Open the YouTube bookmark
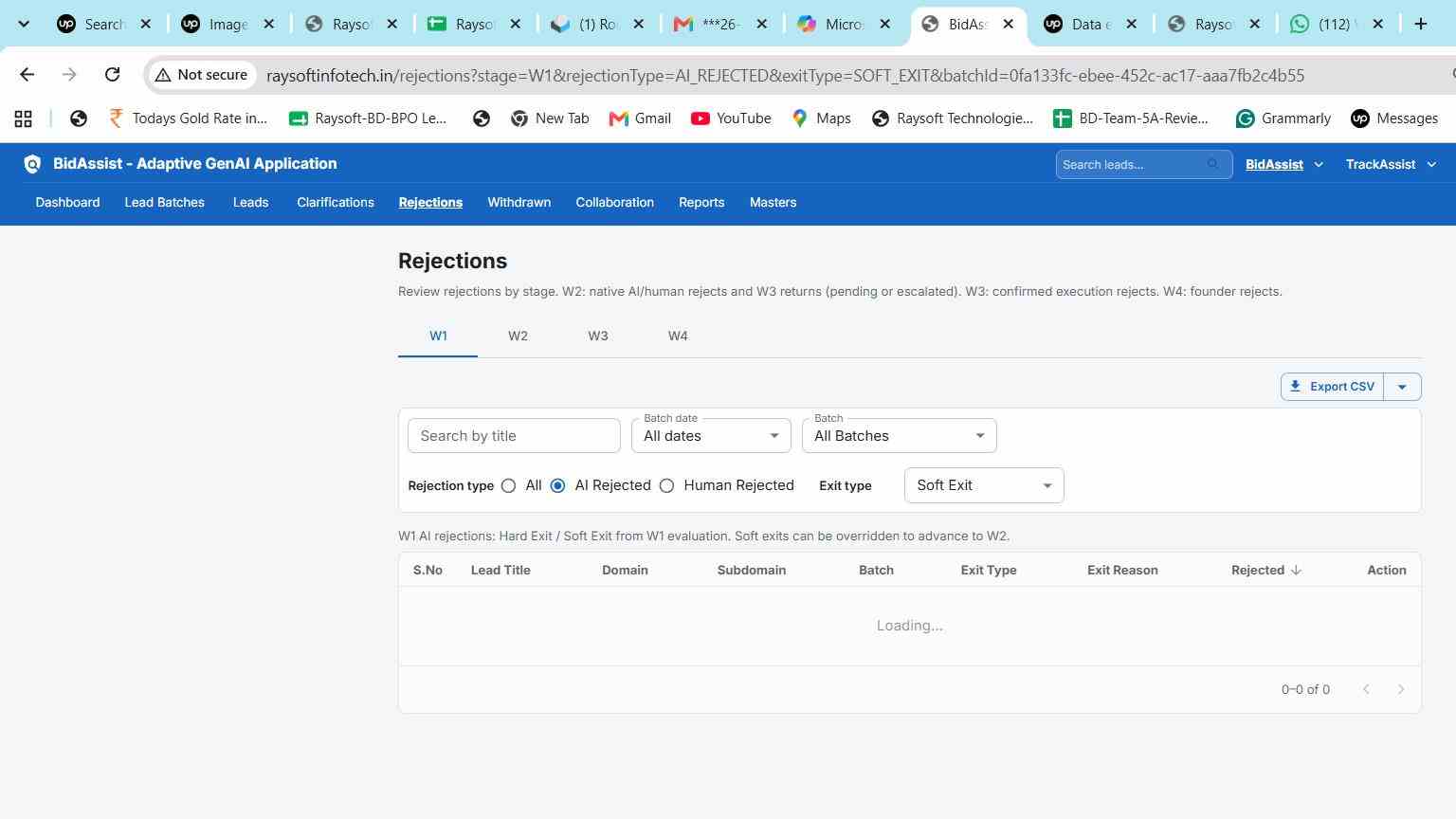This screenshot has width=1456, height=819. click(x=731, y=118)
